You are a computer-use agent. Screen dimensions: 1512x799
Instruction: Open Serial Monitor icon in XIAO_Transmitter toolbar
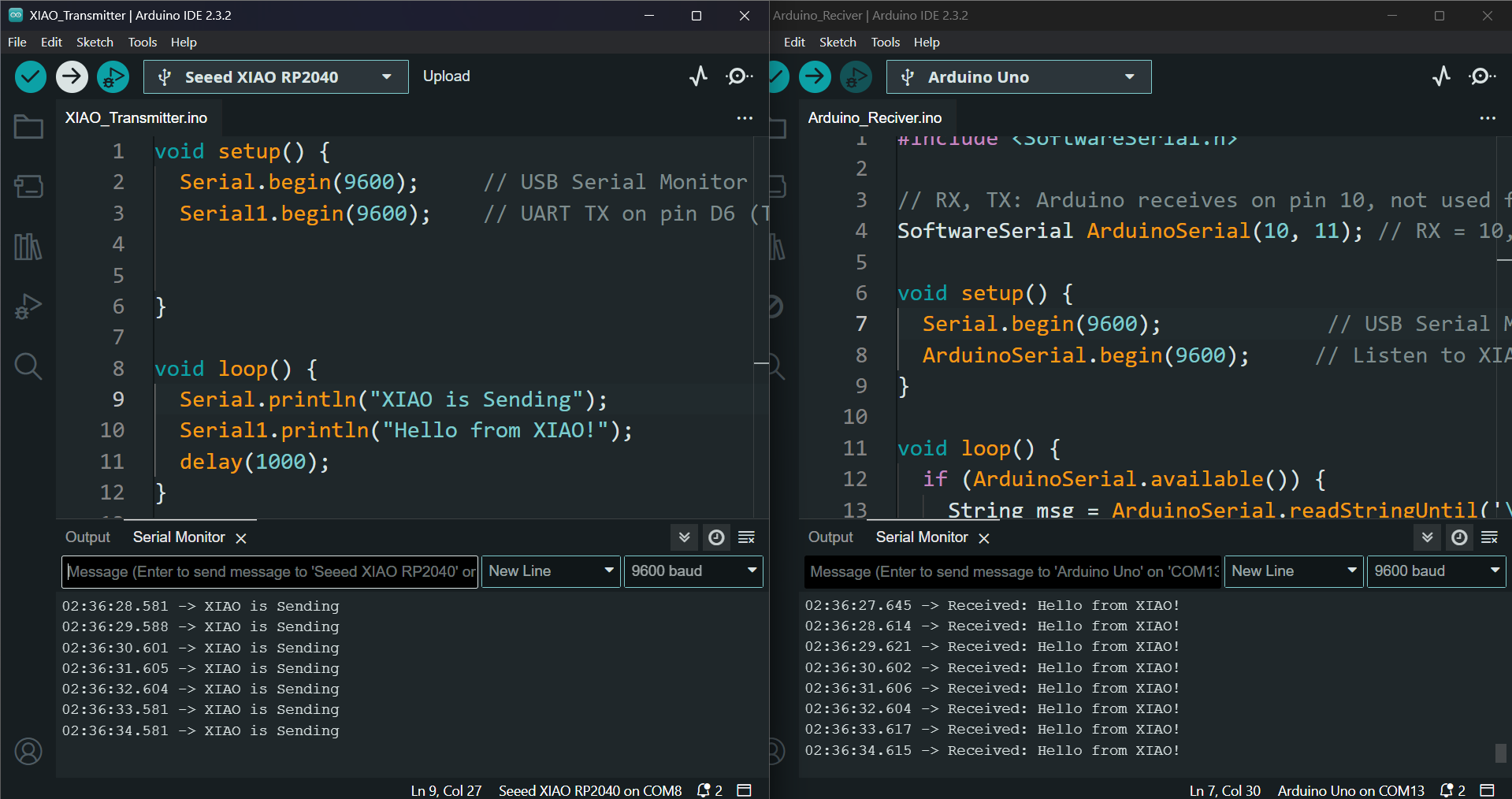738,76
